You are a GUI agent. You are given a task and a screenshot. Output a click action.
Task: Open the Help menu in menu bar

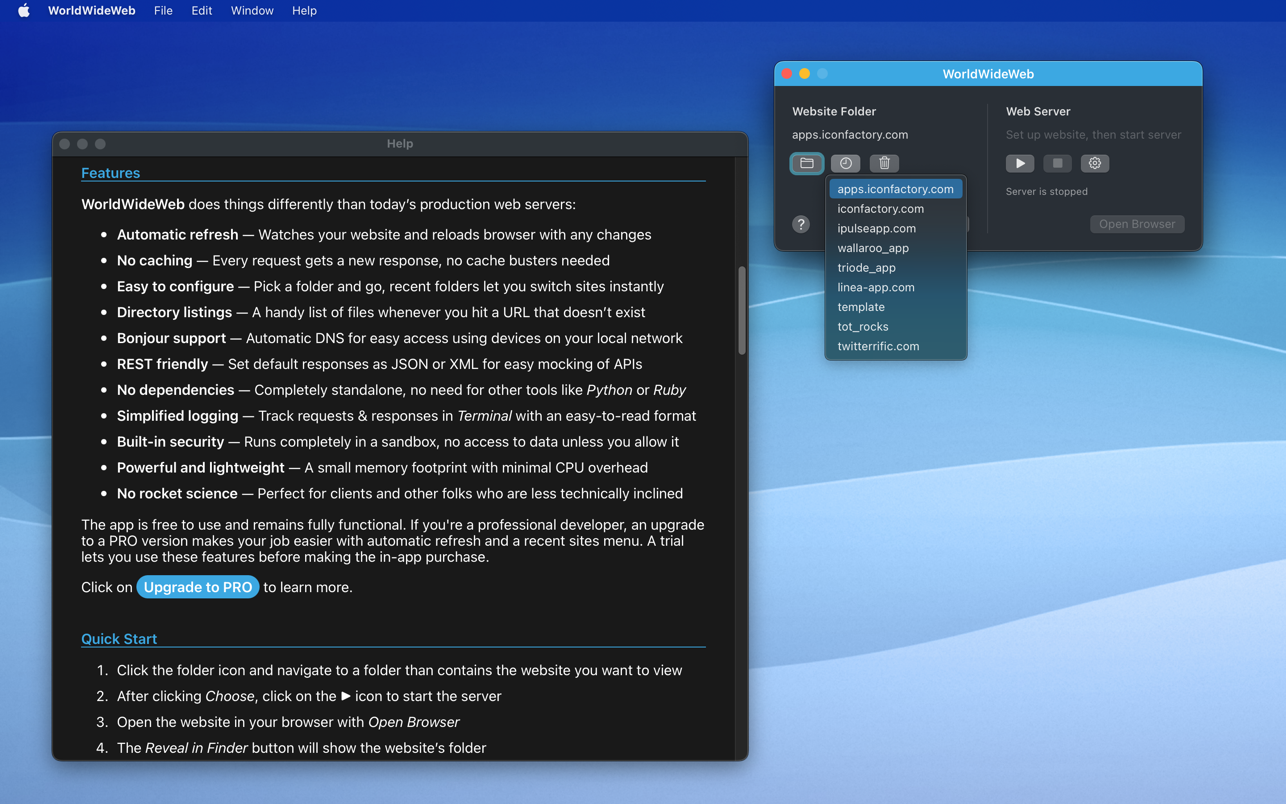click(x=304, y=11)
